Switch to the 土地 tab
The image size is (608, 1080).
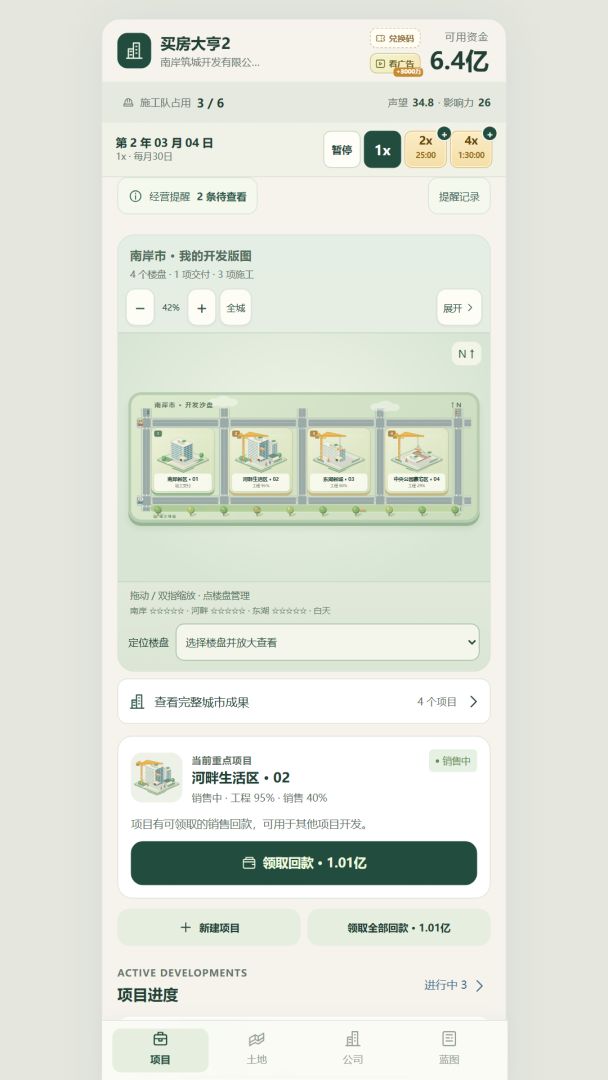(x=256, y=1050)
